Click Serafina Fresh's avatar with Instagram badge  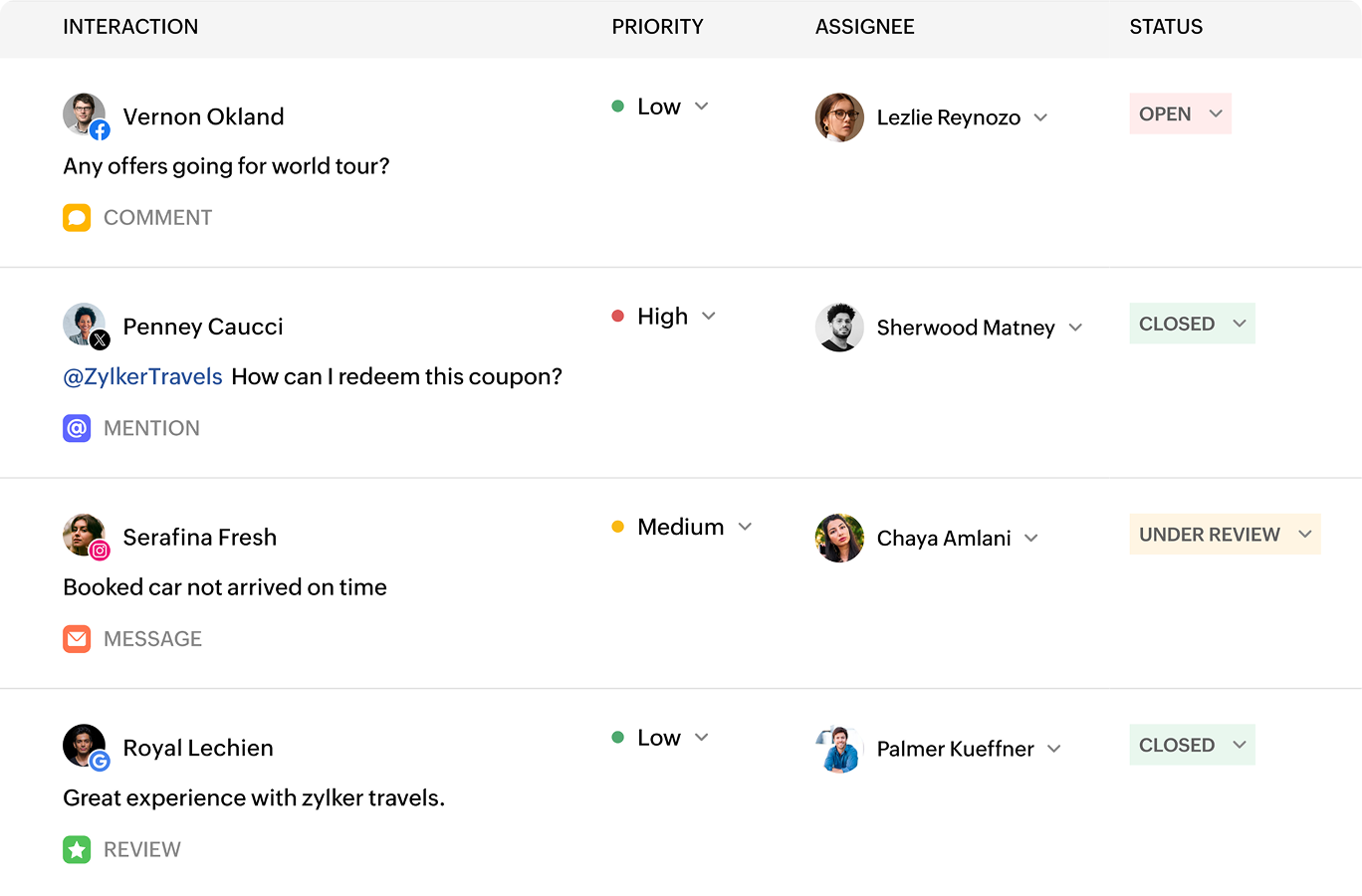tap(85, 536)
